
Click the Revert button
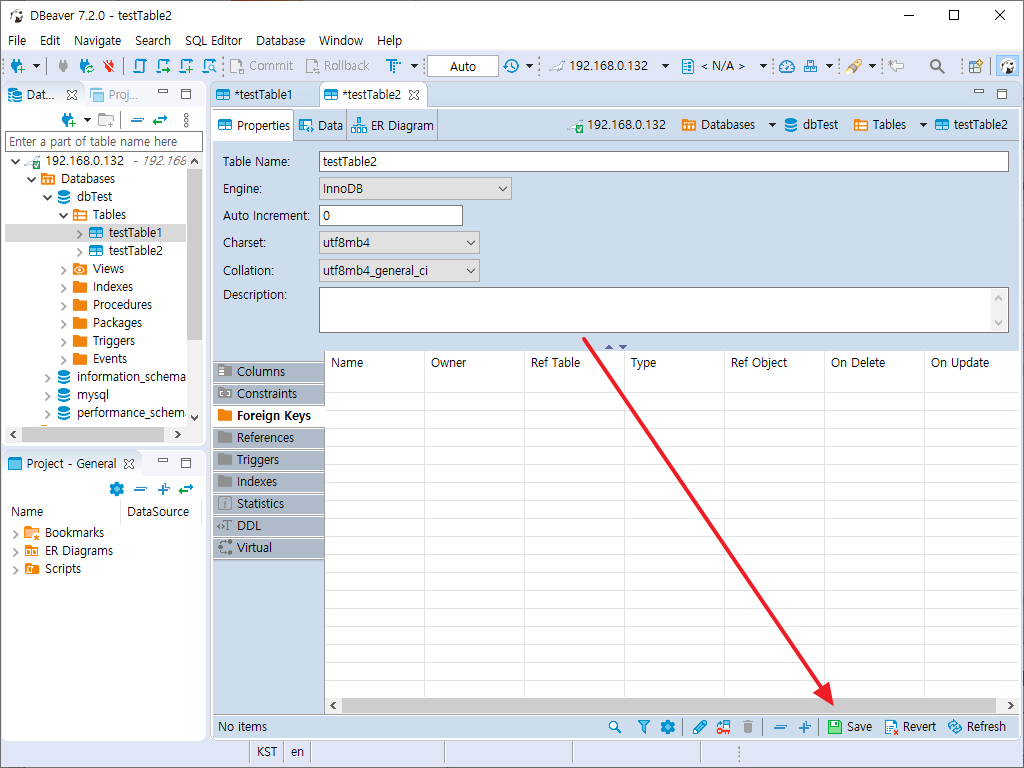click(910, 727)
